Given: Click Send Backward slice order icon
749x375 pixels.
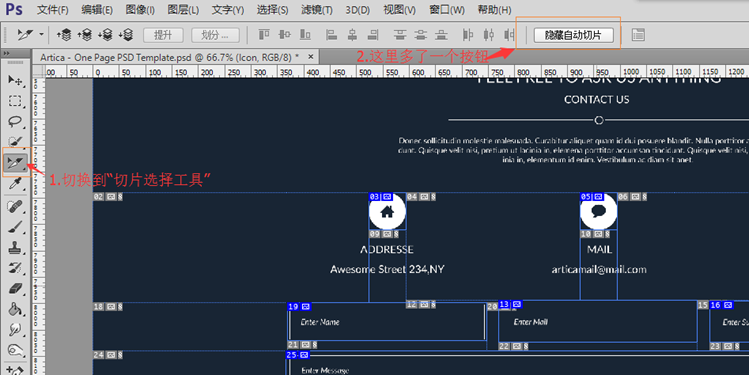Looking at the screenshot, I should coord(106,34).
